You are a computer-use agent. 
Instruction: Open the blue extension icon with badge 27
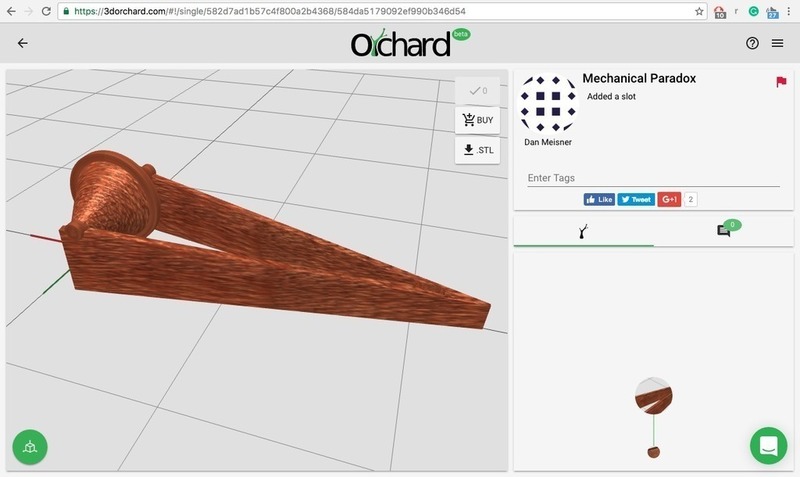pos(772,12)
